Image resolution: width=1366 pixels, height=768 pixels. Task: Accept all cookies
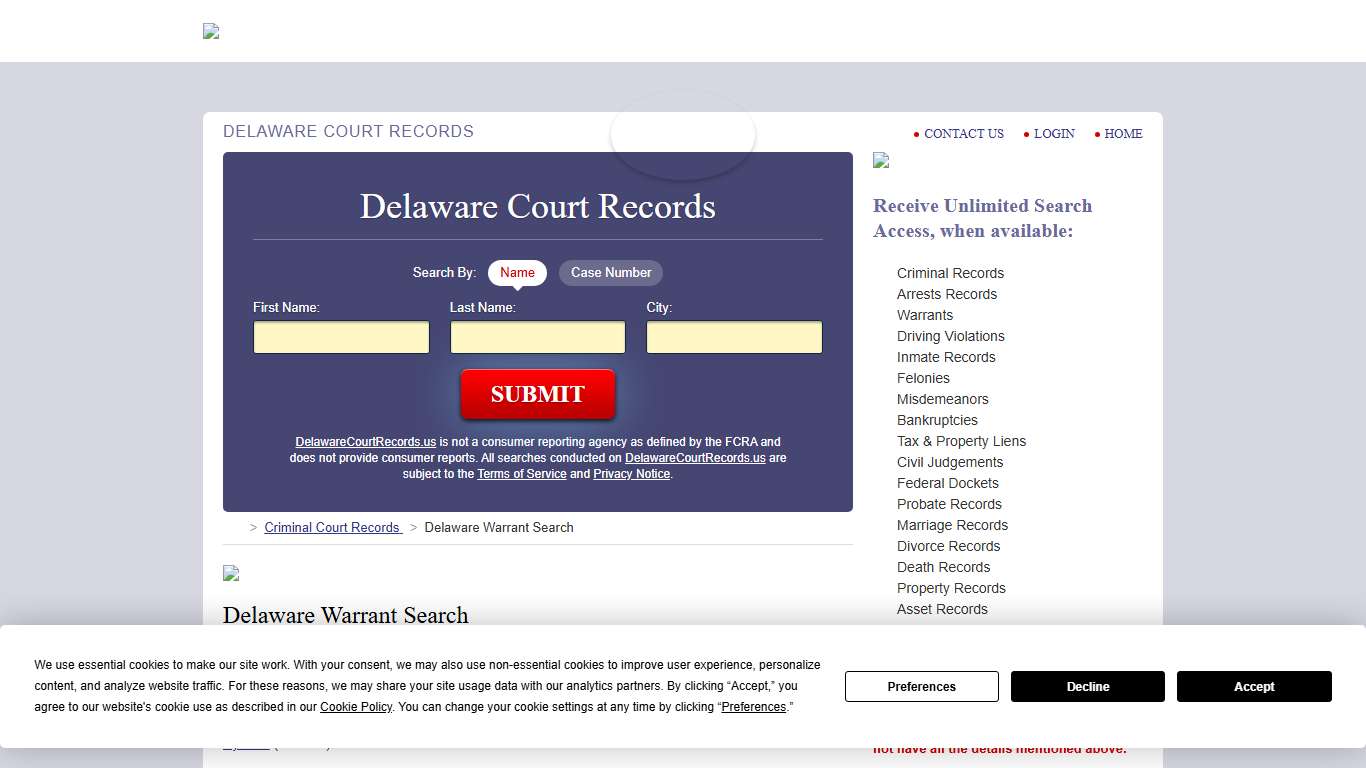click(1253, 686)
